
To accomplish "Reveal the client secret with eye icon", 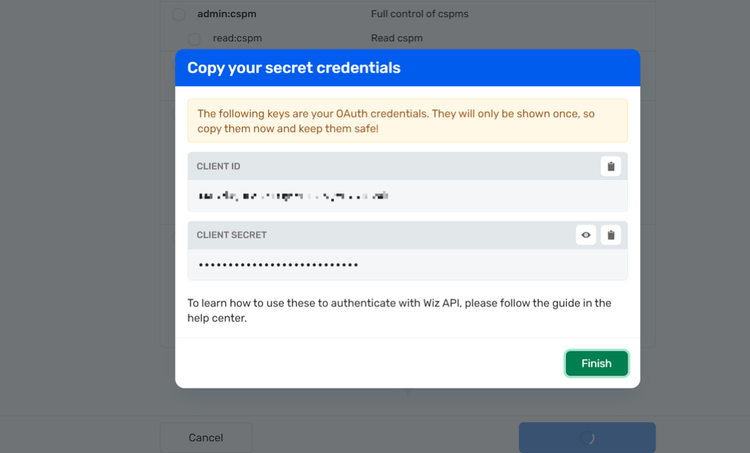I will (x=586, y=235).
